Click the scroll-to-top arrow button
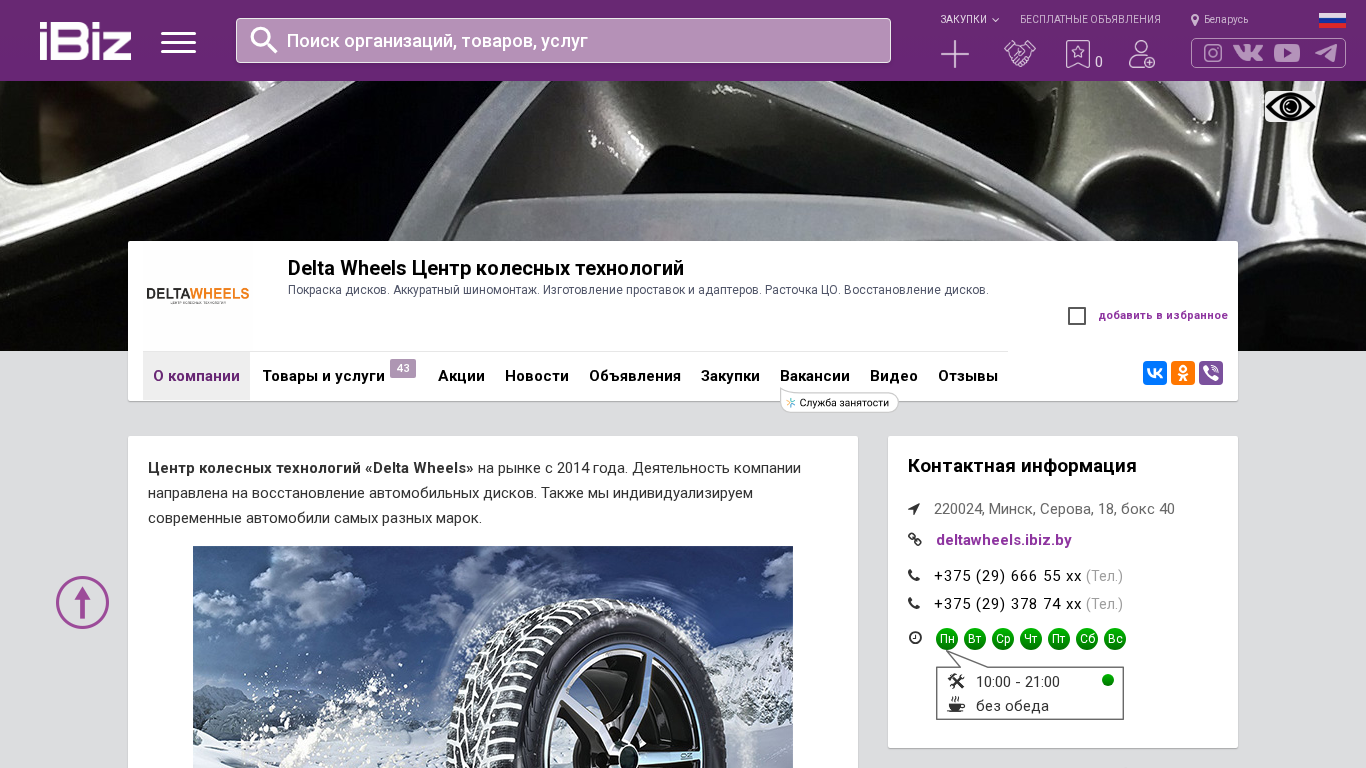Viewport: 1366px width, 768px height. tap(82, 602)
